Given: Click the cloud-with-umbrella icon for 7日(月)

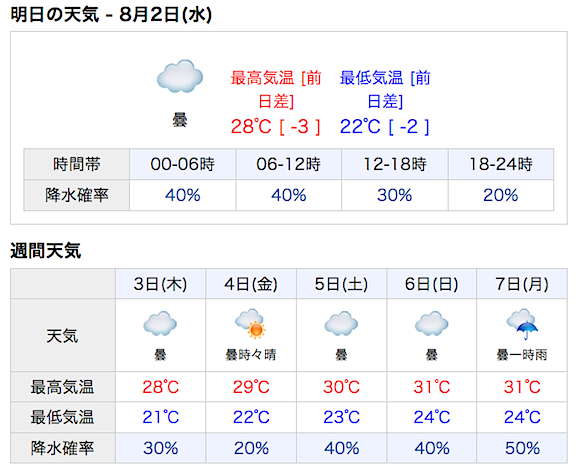Looking at the screenshot, I should pos(522,324).
